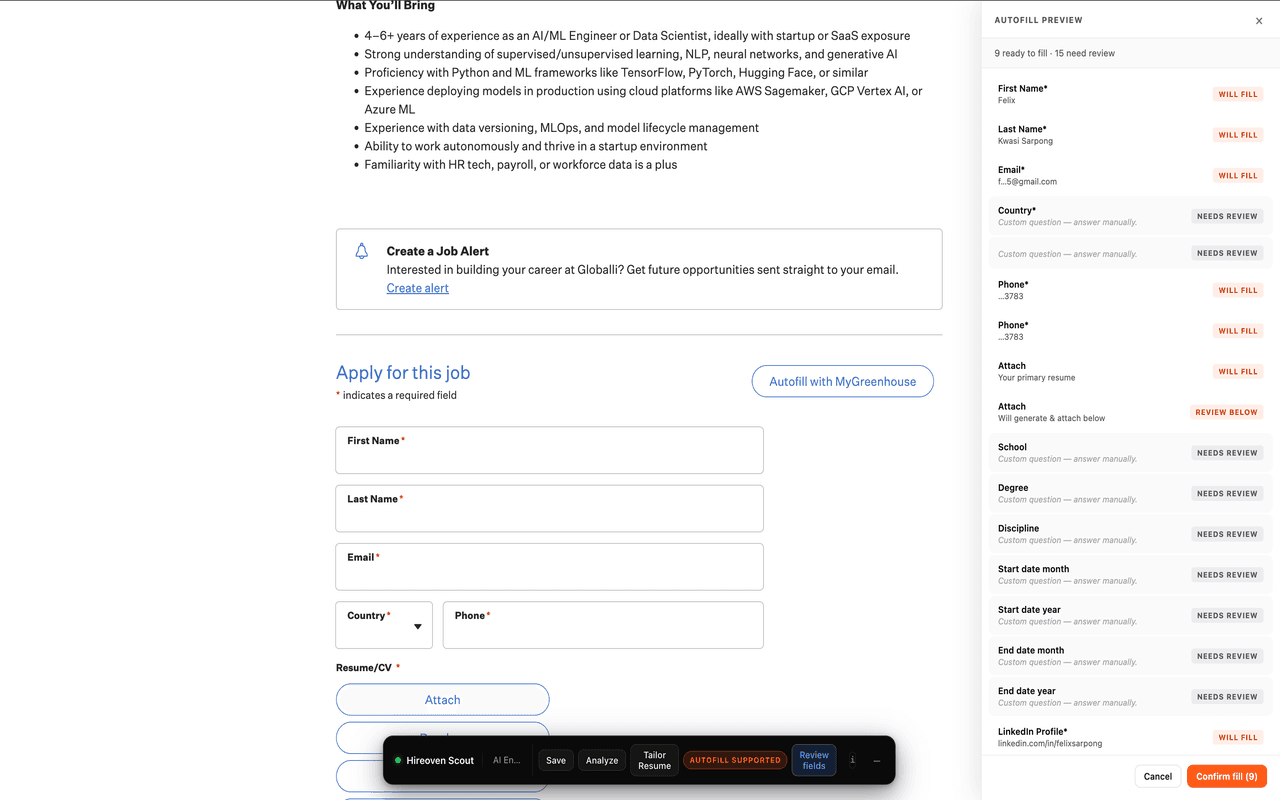Click the job alert bell icon

[x=362, y=252]
